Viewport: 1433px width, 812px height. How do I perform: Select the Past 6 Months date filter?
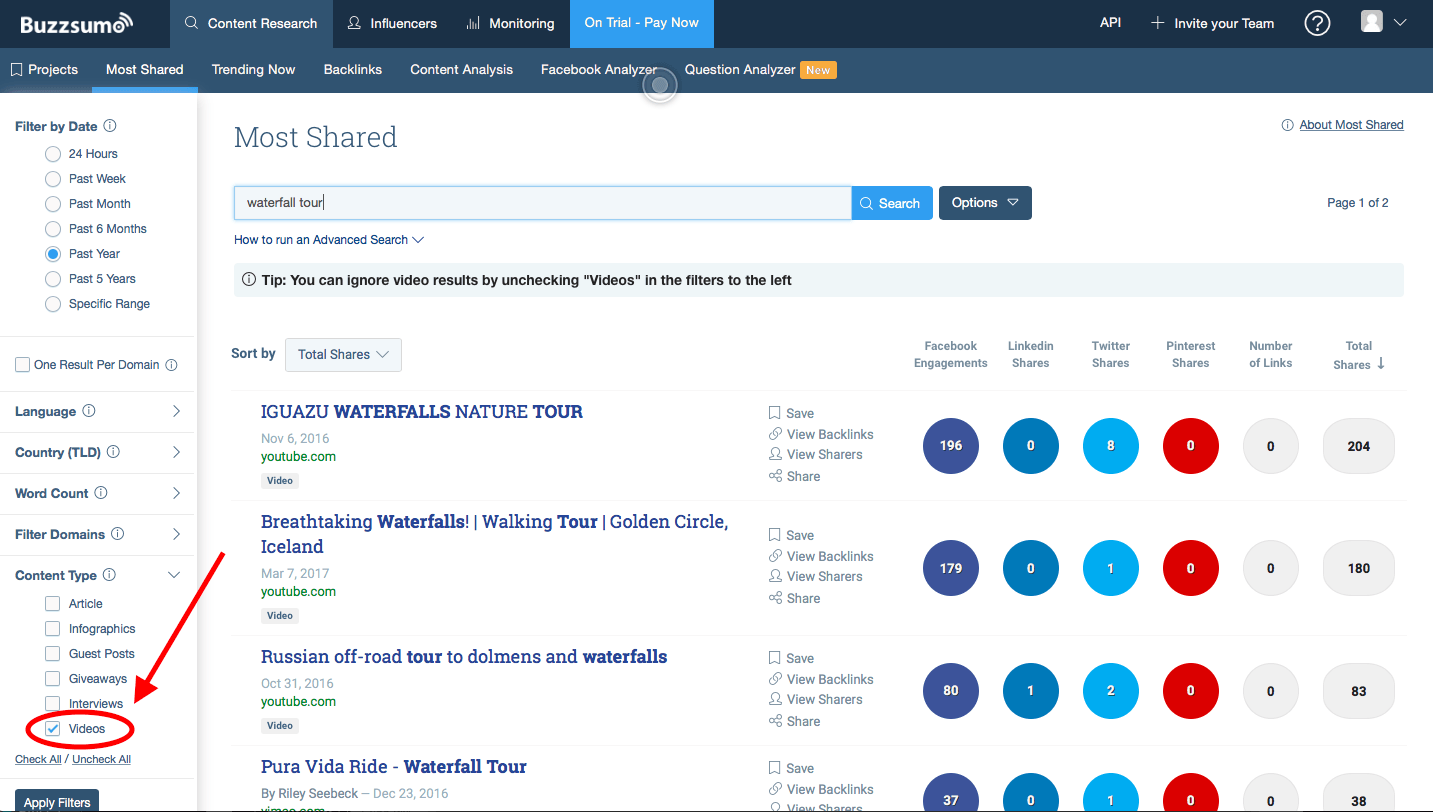coord(53,229)
